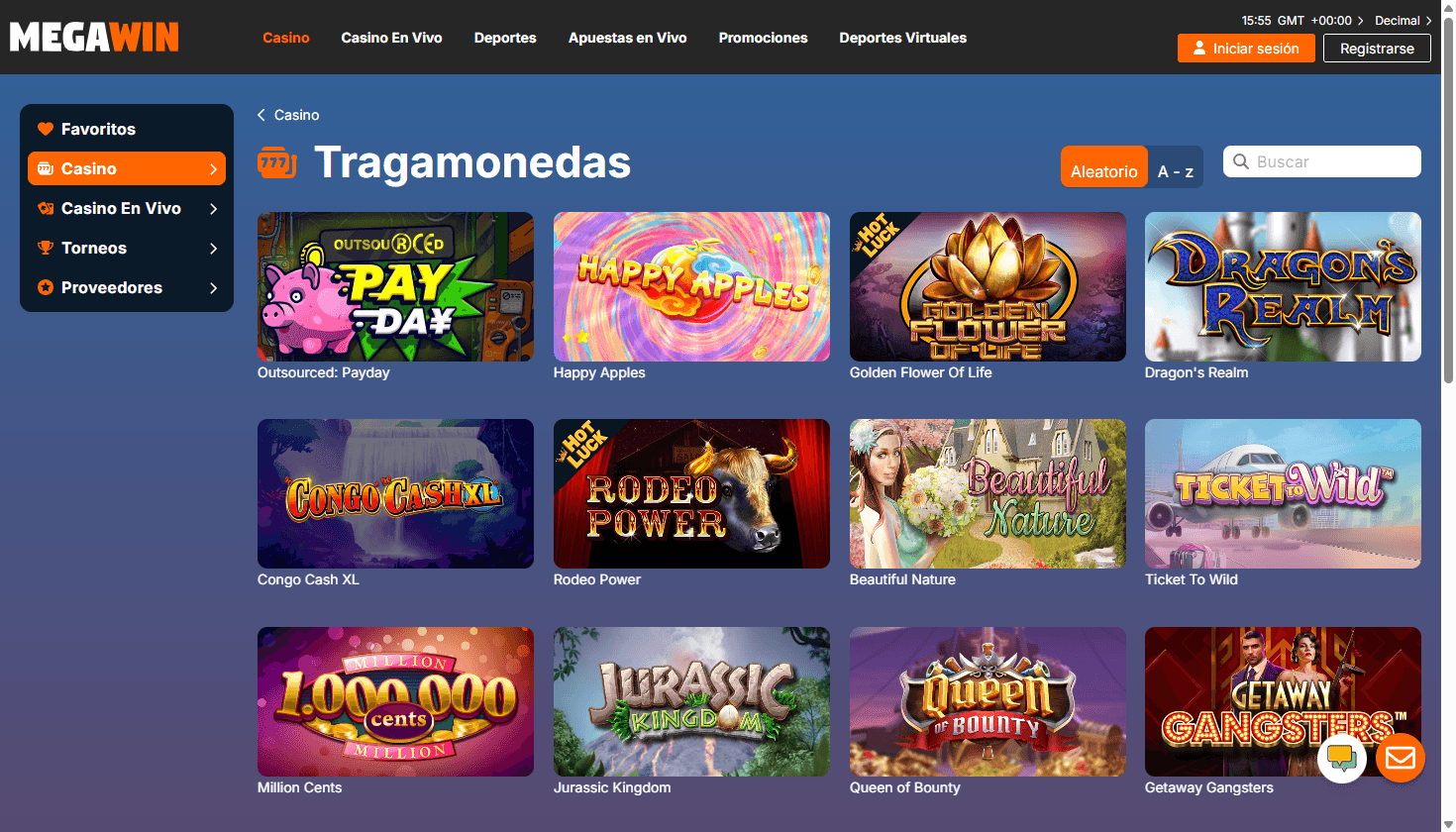Expand the Proveedores sidebar chevron

tap(213, 287)
